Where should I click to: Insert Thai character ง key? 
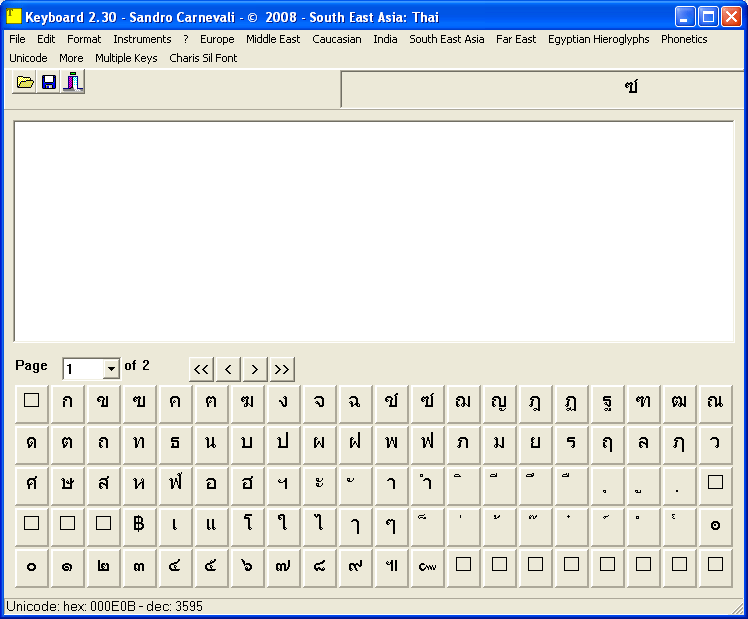[283, 404]
